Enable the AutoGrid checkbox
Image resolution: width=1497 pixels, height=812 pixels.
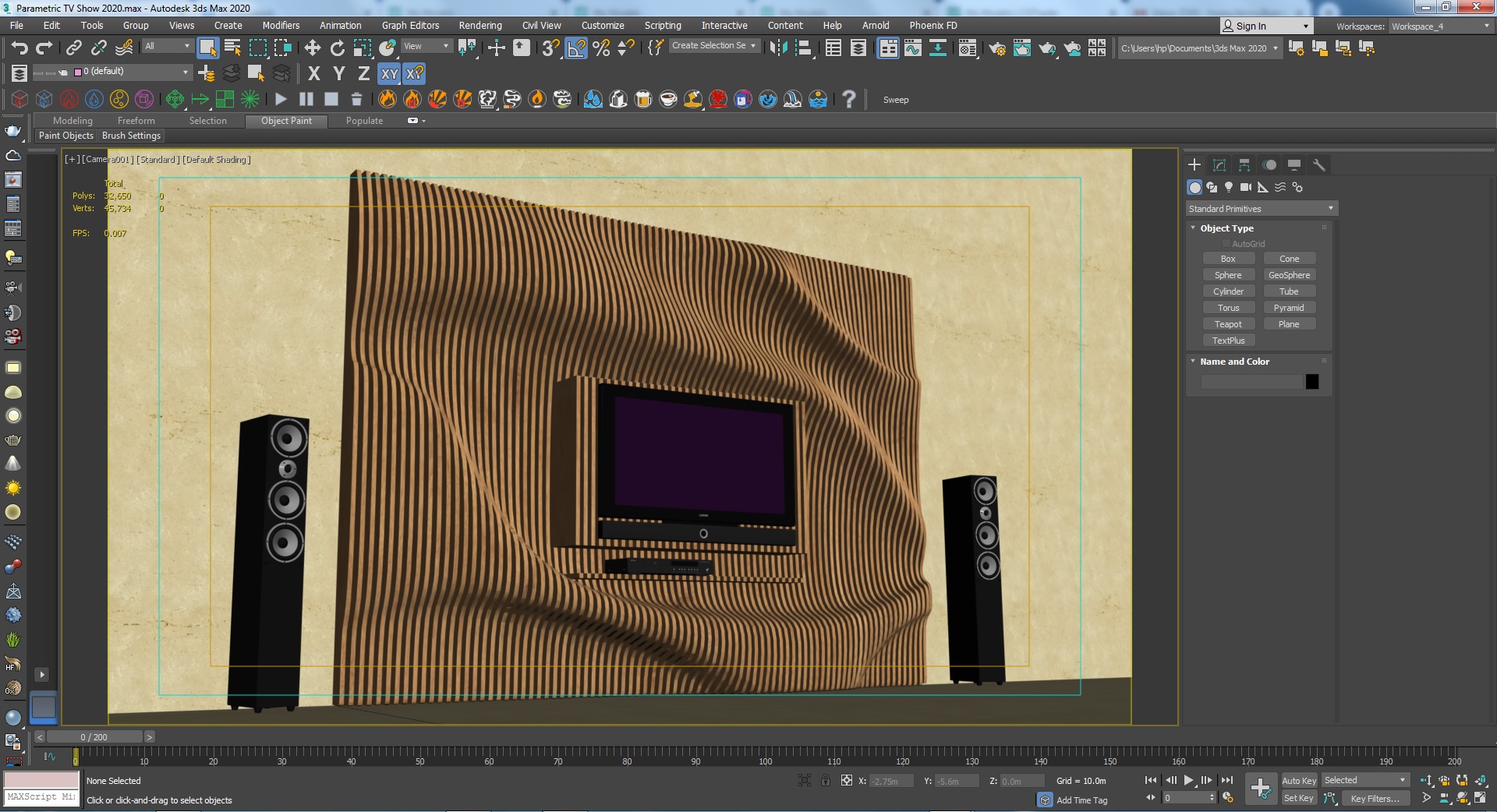1226,244
